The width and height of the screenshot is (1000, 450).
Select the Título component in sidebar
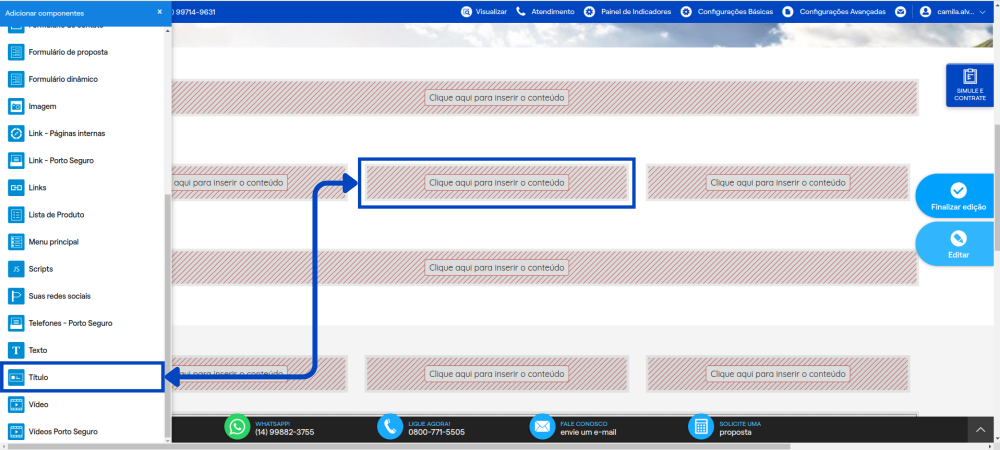(x=82, y=377)
